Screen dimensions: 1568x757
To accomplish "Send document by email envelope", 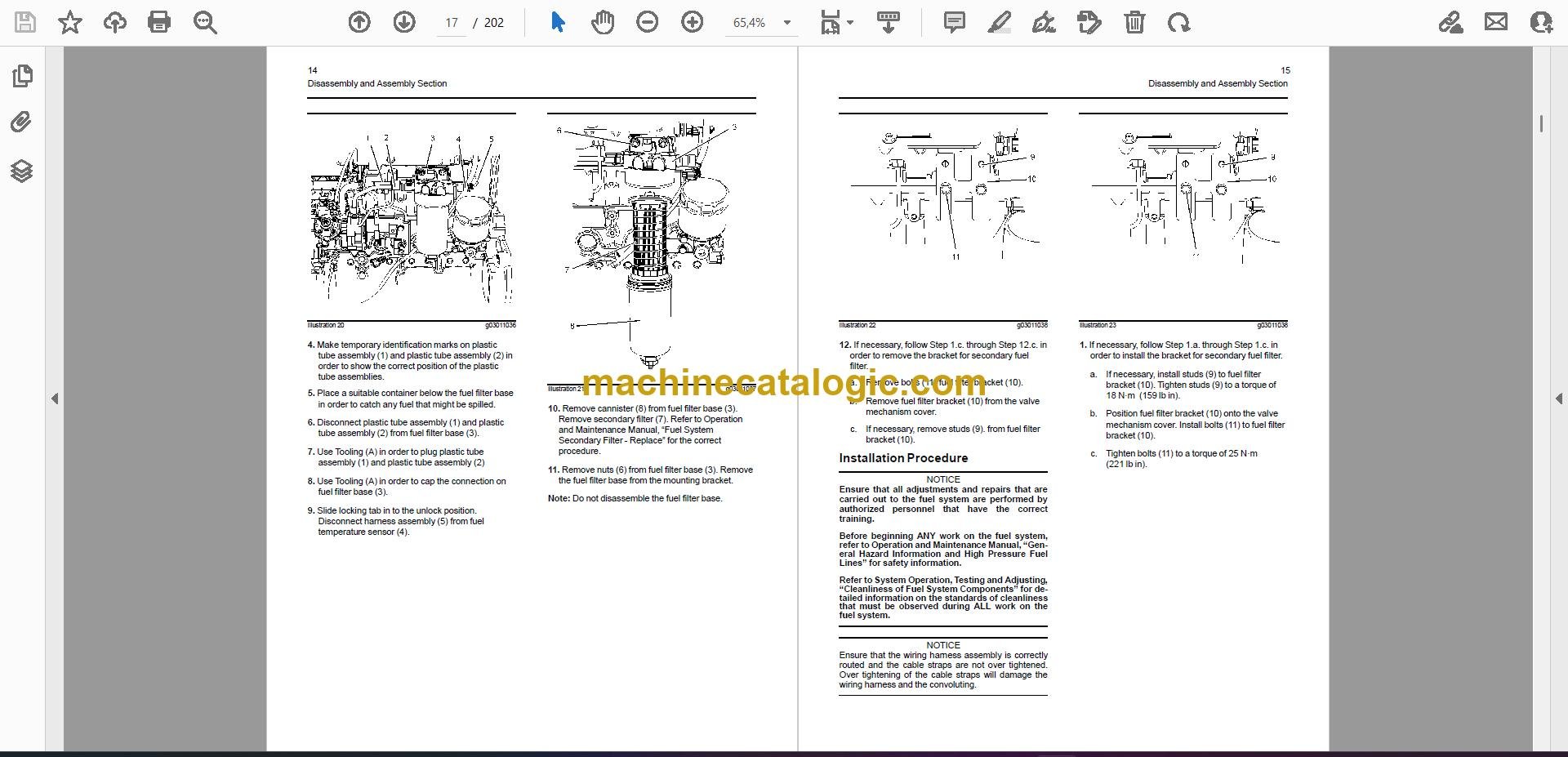I will 1496,22.
